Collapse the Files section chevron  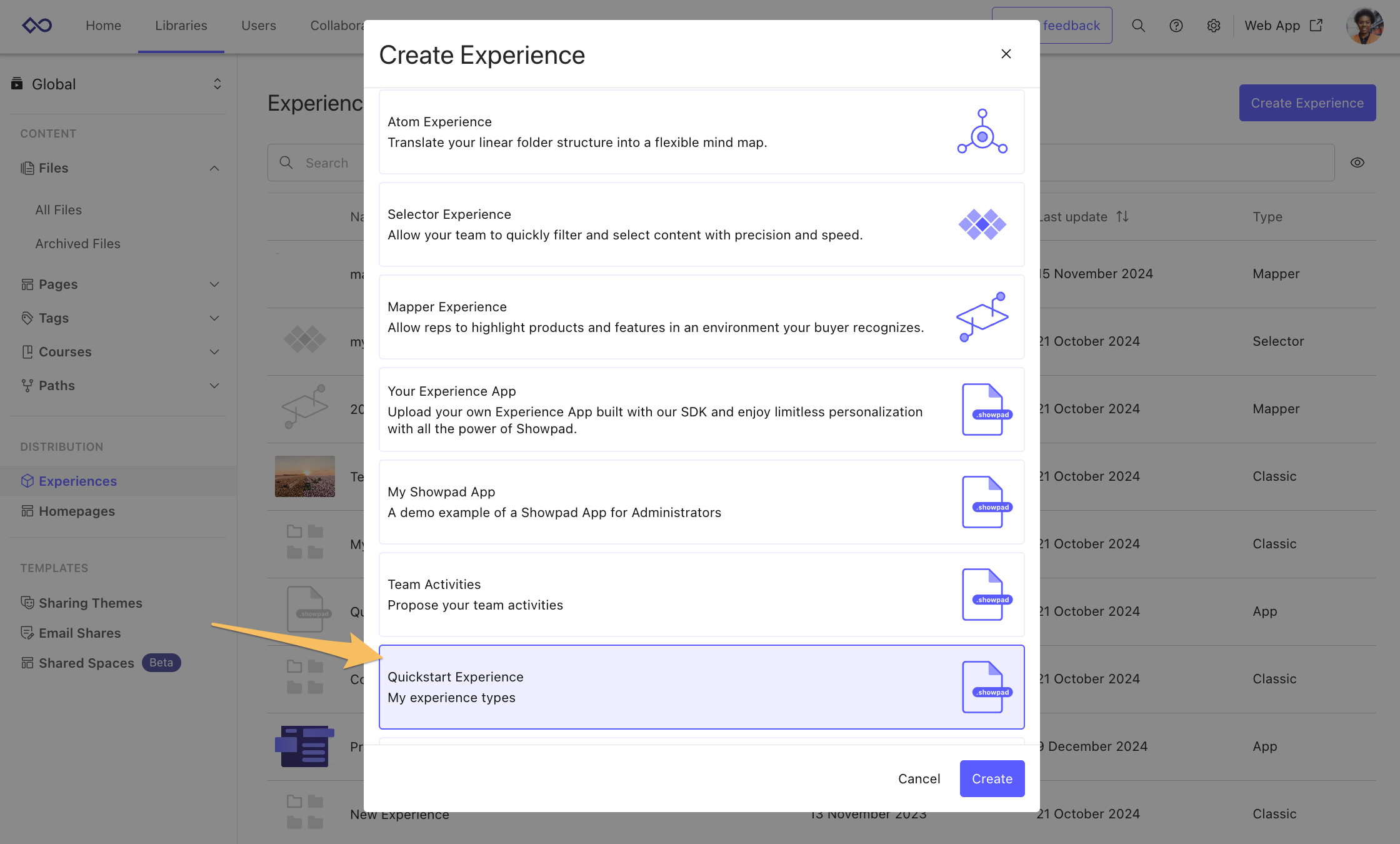(x=214, y=168)
